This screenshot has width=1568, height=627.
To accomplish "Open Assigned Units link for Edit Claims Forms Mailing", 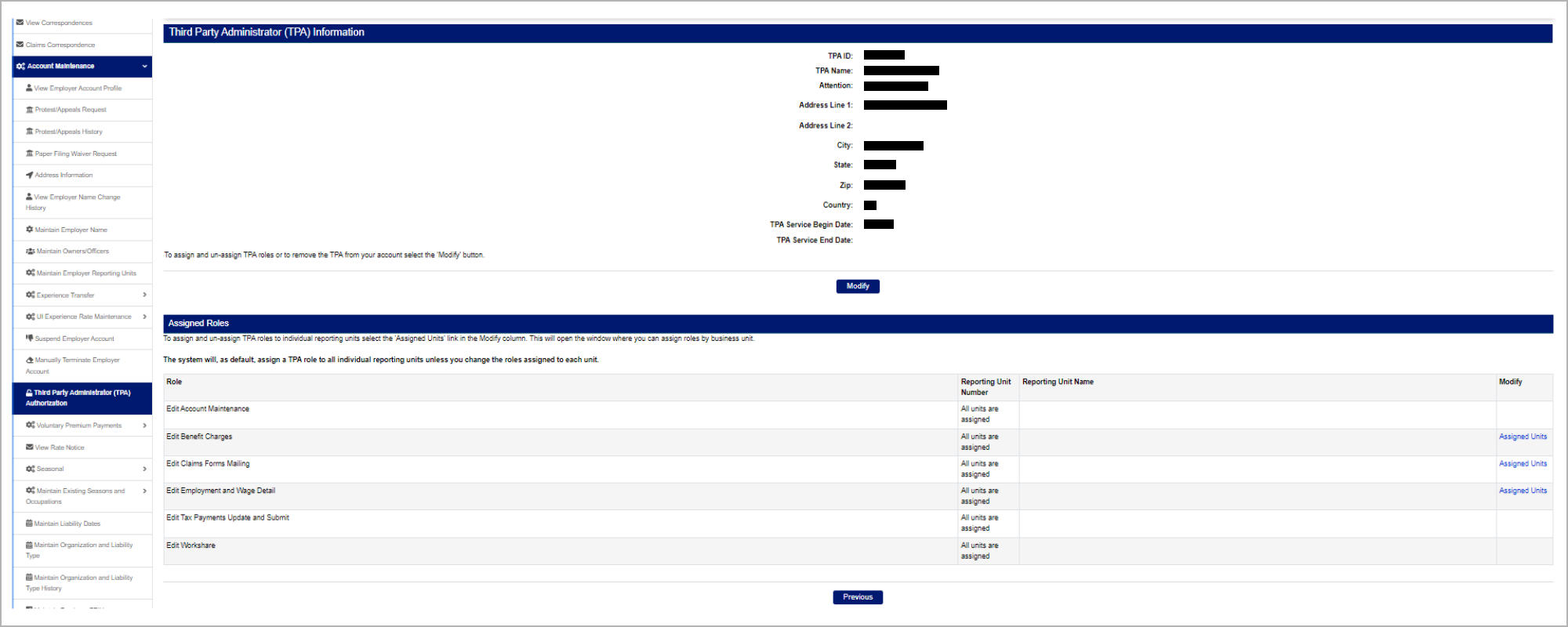I will click(x=1523, y=464).
